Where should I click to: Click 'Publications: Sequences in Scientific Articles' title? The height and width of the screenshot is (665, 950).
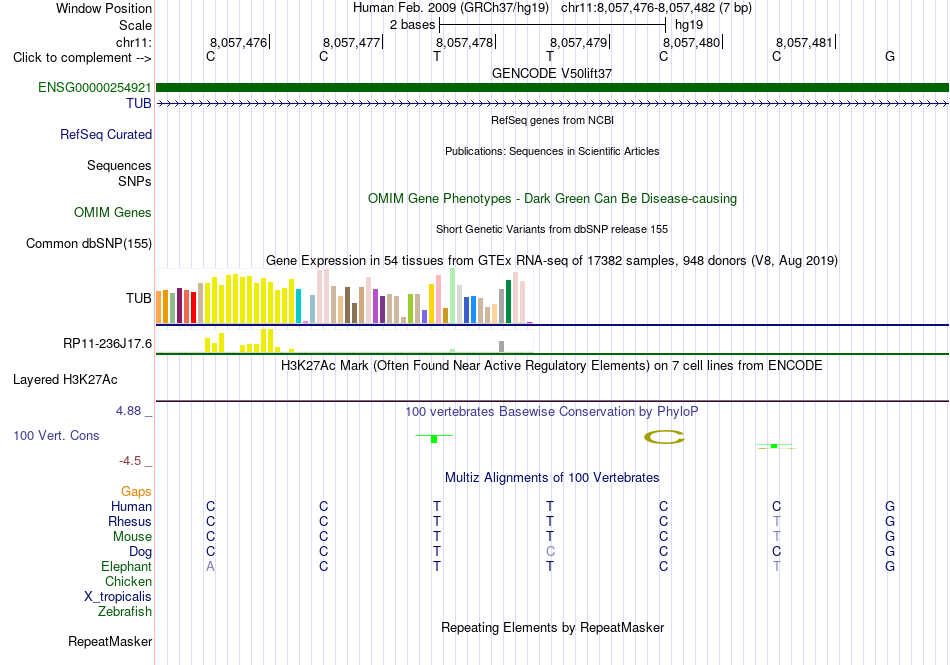coord(552,151)
